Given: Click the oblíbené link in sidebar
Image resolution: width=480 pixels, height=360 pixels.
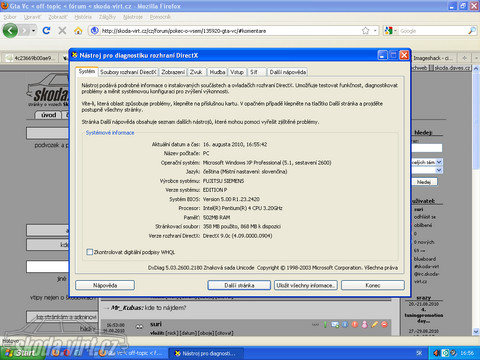Looking at the screenshot, I should pos(423,225).
